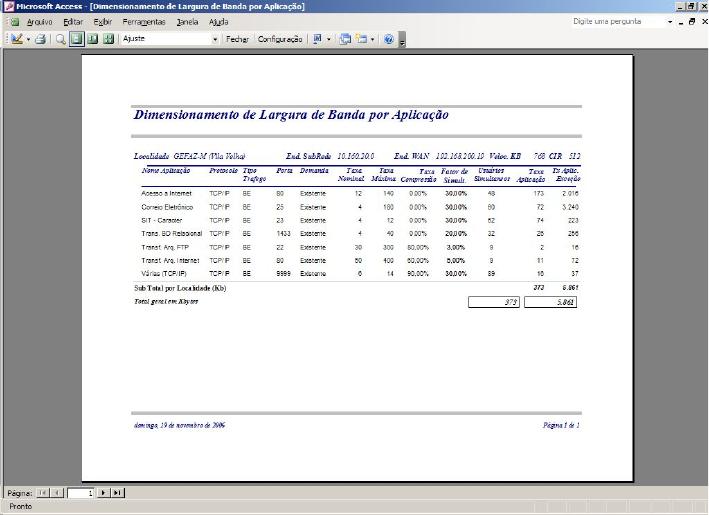
Task: Click the Office Links Word icon
Action: (x=317, y=39)
